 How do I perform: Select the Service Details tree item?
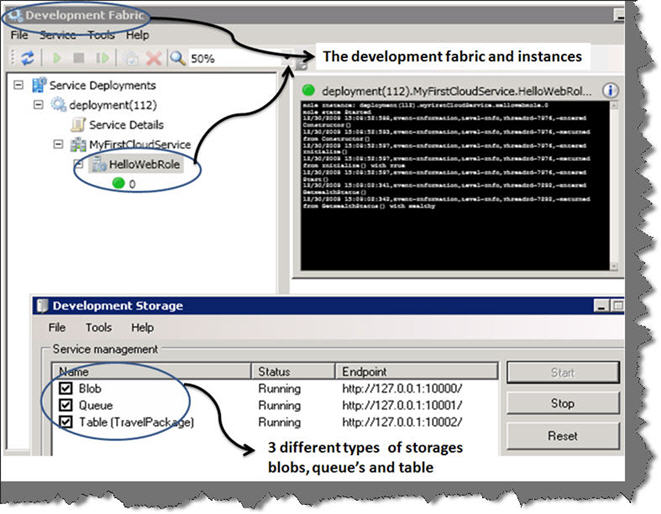tap(126, 125)
